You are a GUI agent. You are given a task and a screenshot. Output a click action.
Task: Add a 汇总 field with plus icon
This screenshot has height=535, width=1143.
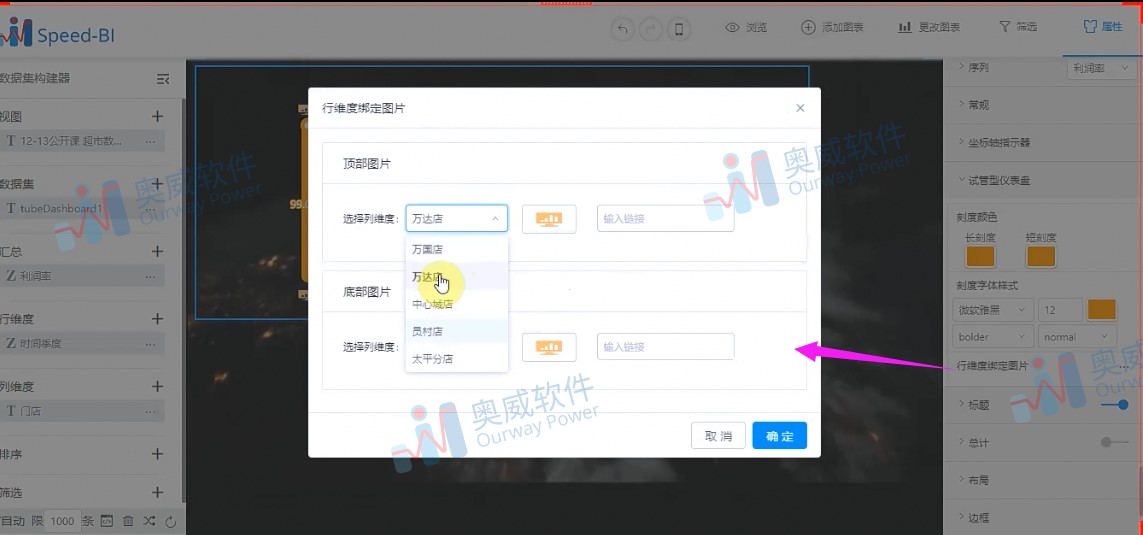[157, 251]
